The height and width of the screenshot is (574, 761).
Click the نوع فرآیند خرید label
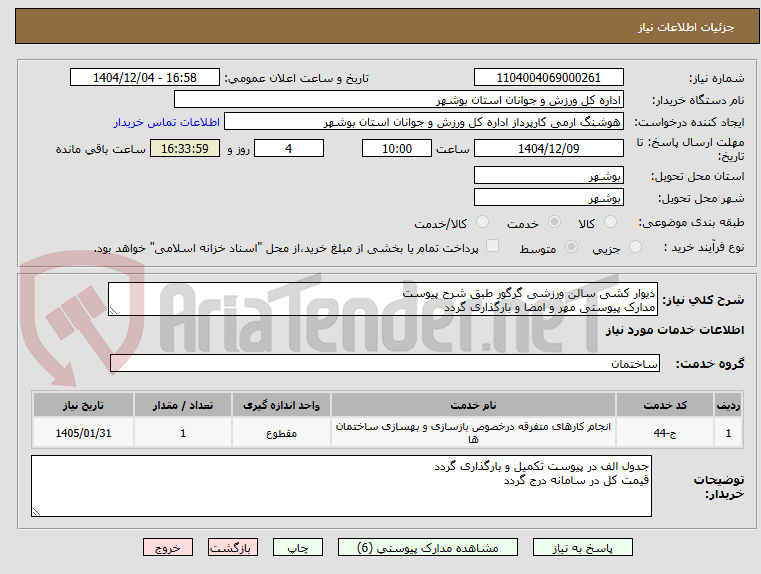[x=704, y=247]
